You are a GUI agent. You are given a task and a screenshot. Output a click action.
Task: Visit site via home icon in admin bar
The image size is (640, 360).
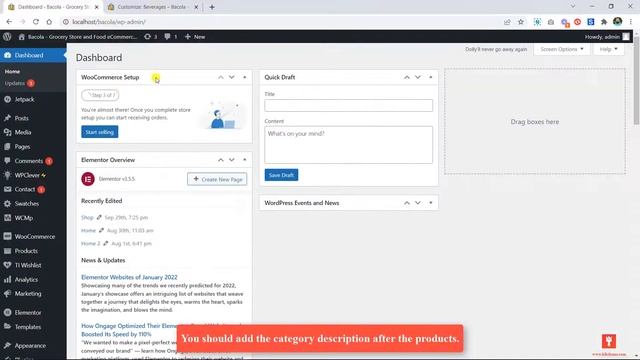[x=22, y=37]
